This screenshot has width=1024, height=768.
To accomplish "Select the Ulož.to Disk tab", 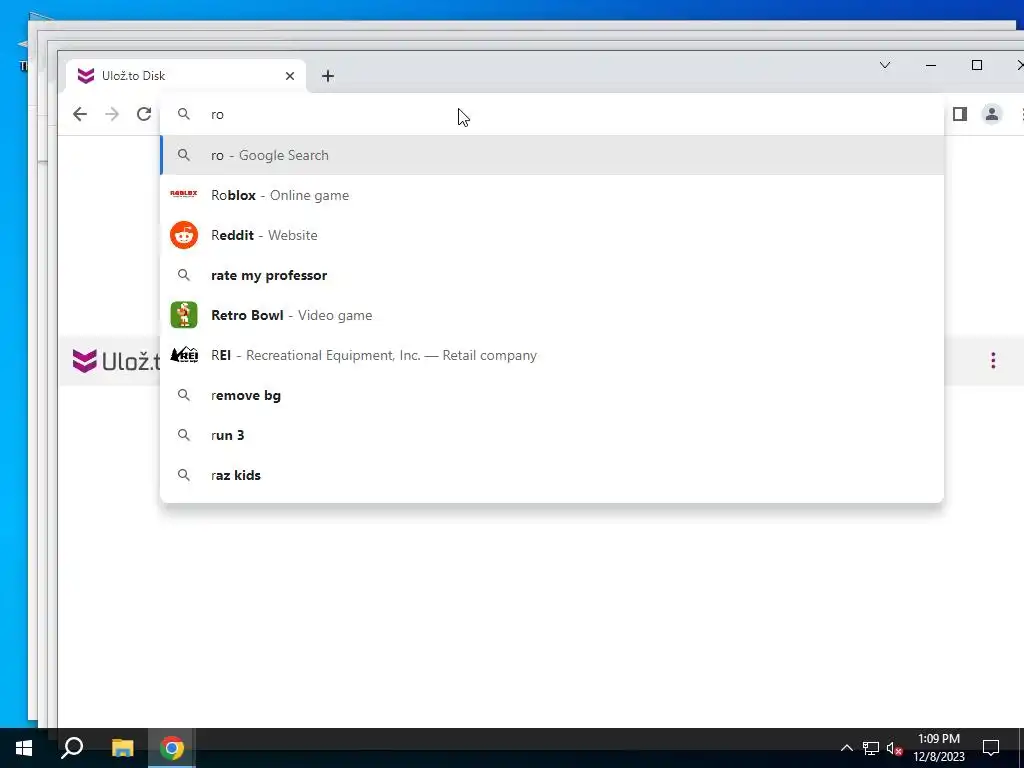I will (x=186, y=76).
